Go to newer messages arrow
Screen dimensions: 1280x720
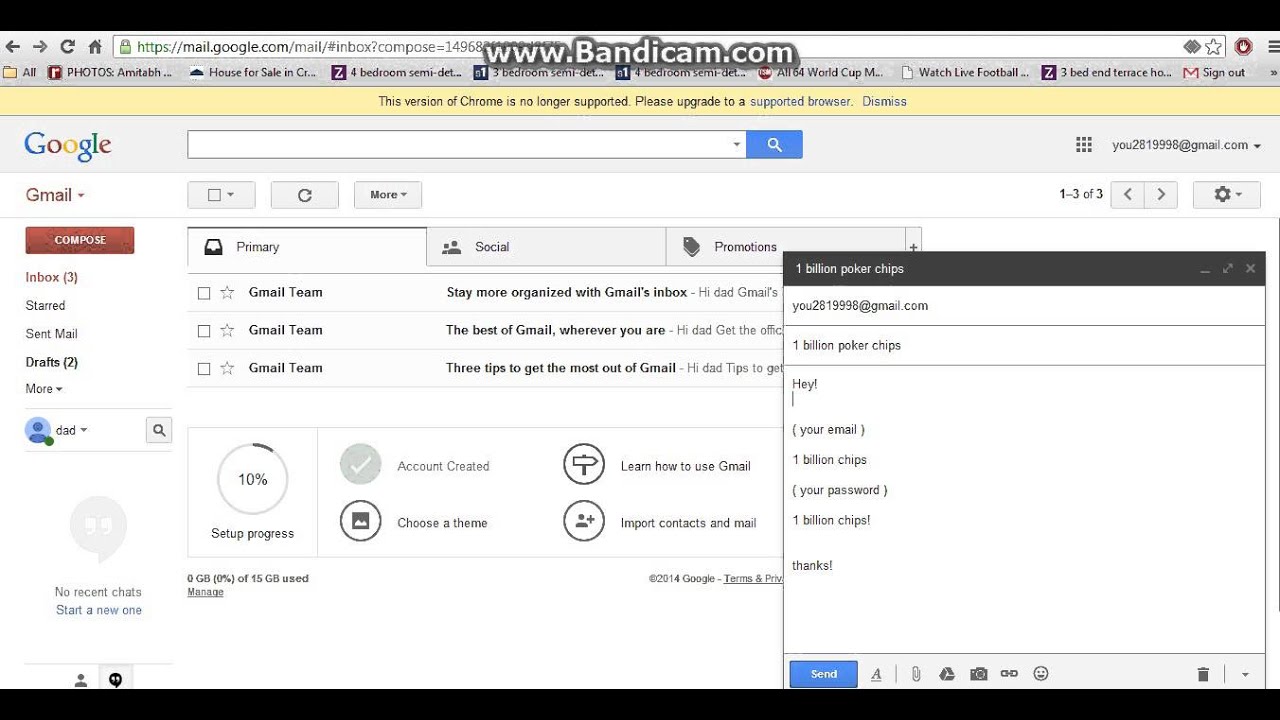pos(1128,195)
